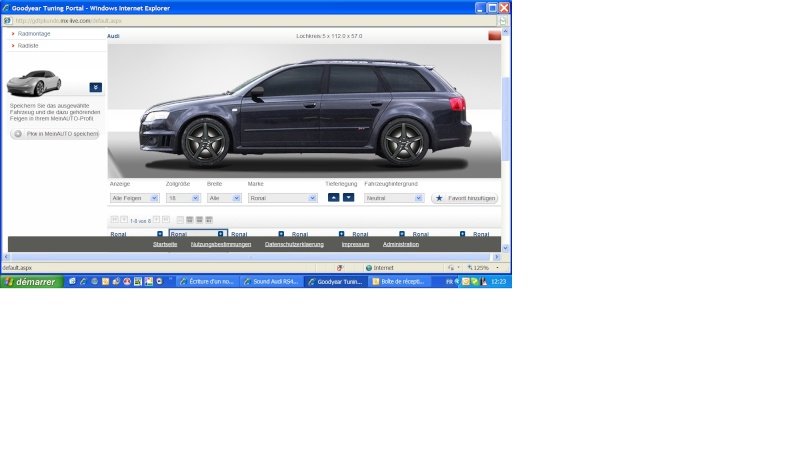Go to first page of wheel results
Viewport: 800px width, 450px height.
(x=114, y=219)
